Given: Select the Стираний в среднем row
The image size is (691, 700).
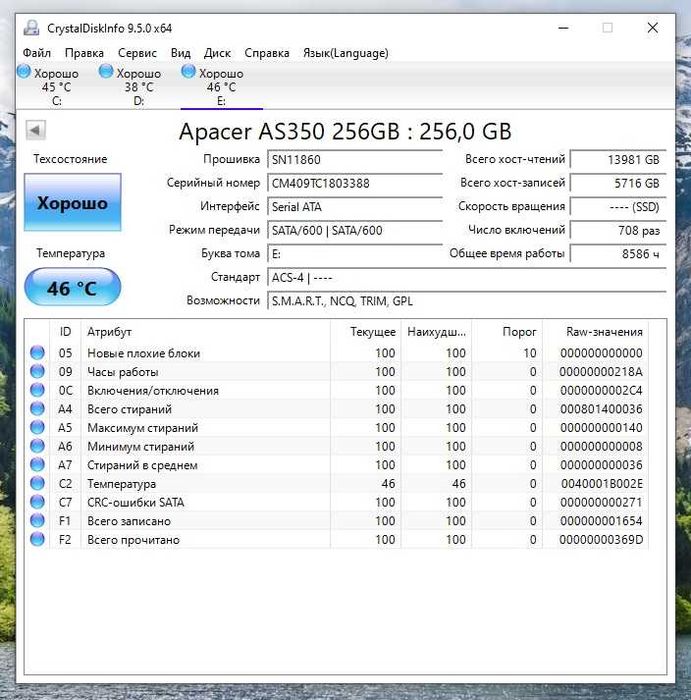Looking at the screenshot, I should coord(337,465).
